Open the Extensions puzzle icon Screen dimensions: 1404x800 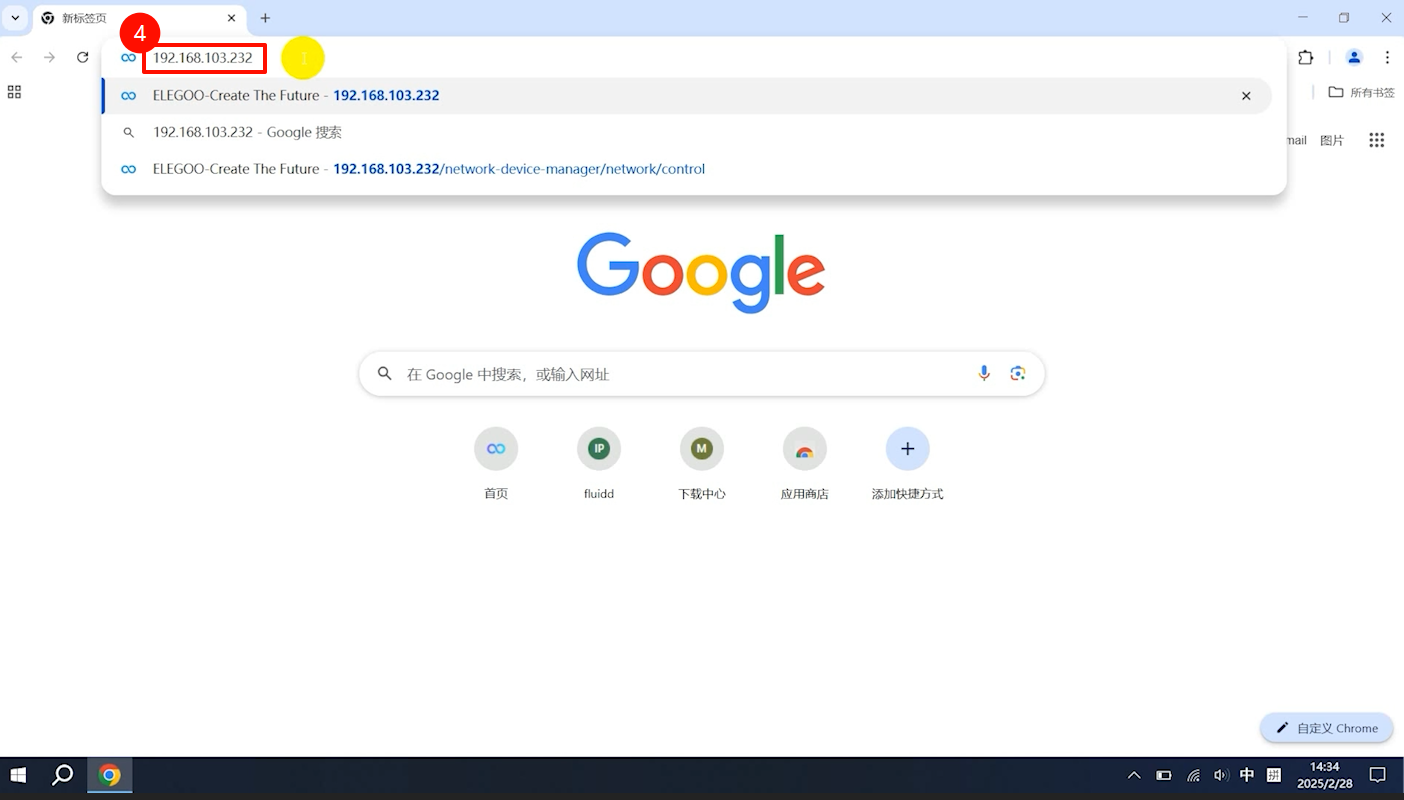pos(1305,58)
